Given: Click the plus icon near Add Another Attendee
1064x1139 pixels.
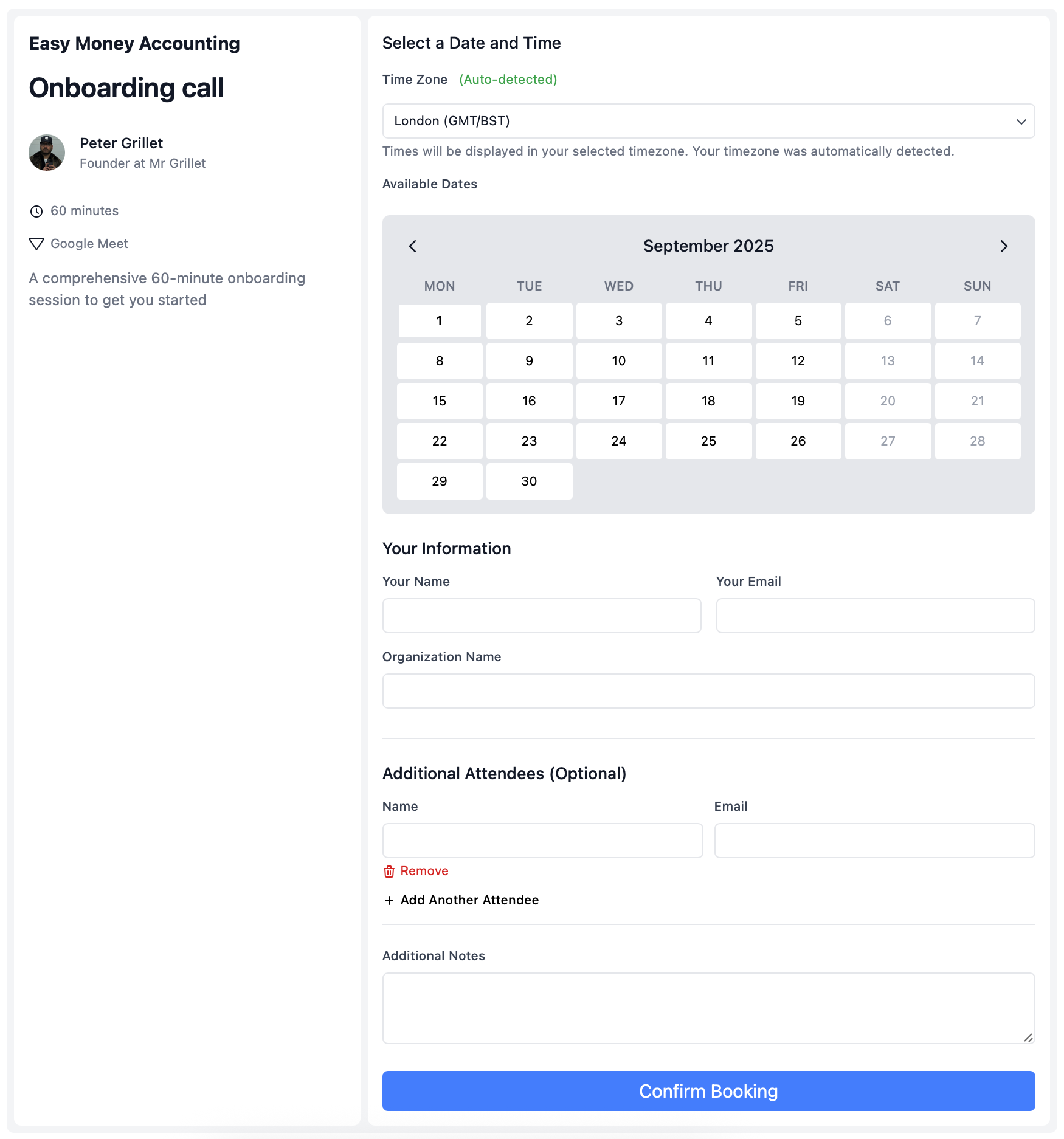Looking at the screenshot, I should 389,900.
